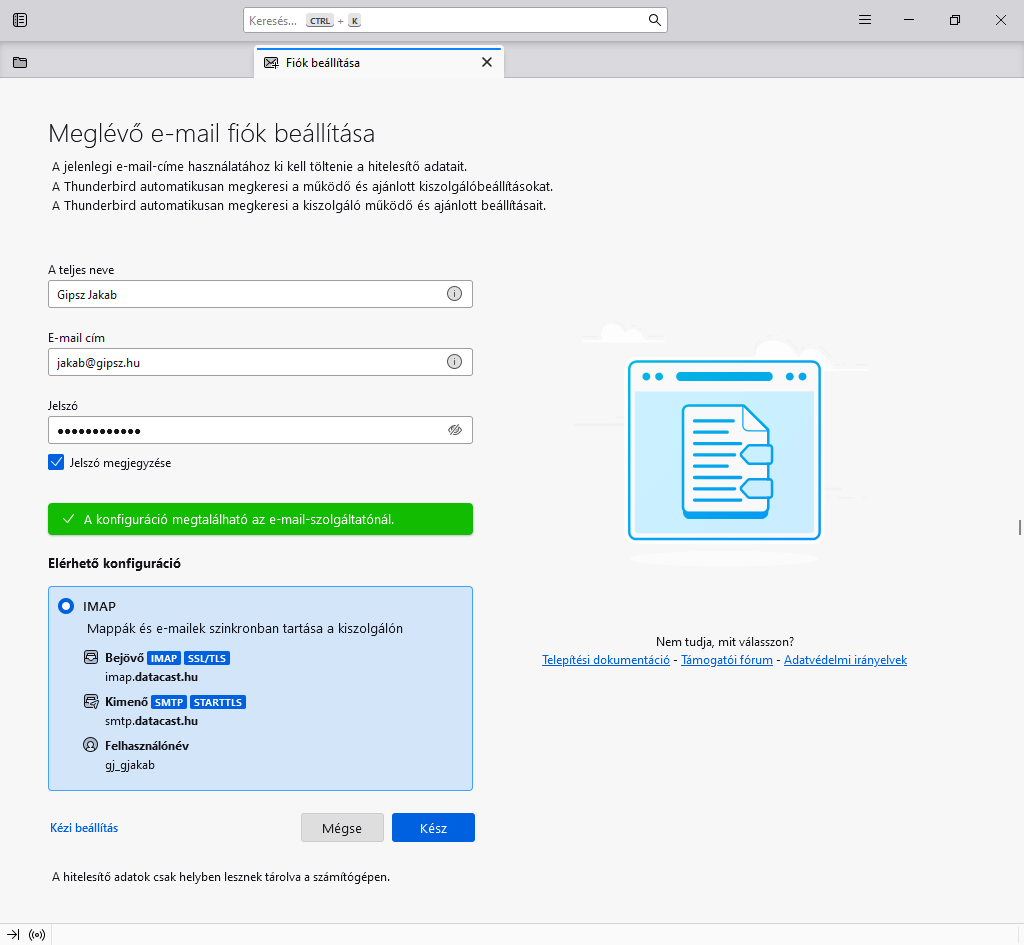Click Meglévő e-mail fiók beállítása heading
The image size is (1024, 945).
(212, 133)
